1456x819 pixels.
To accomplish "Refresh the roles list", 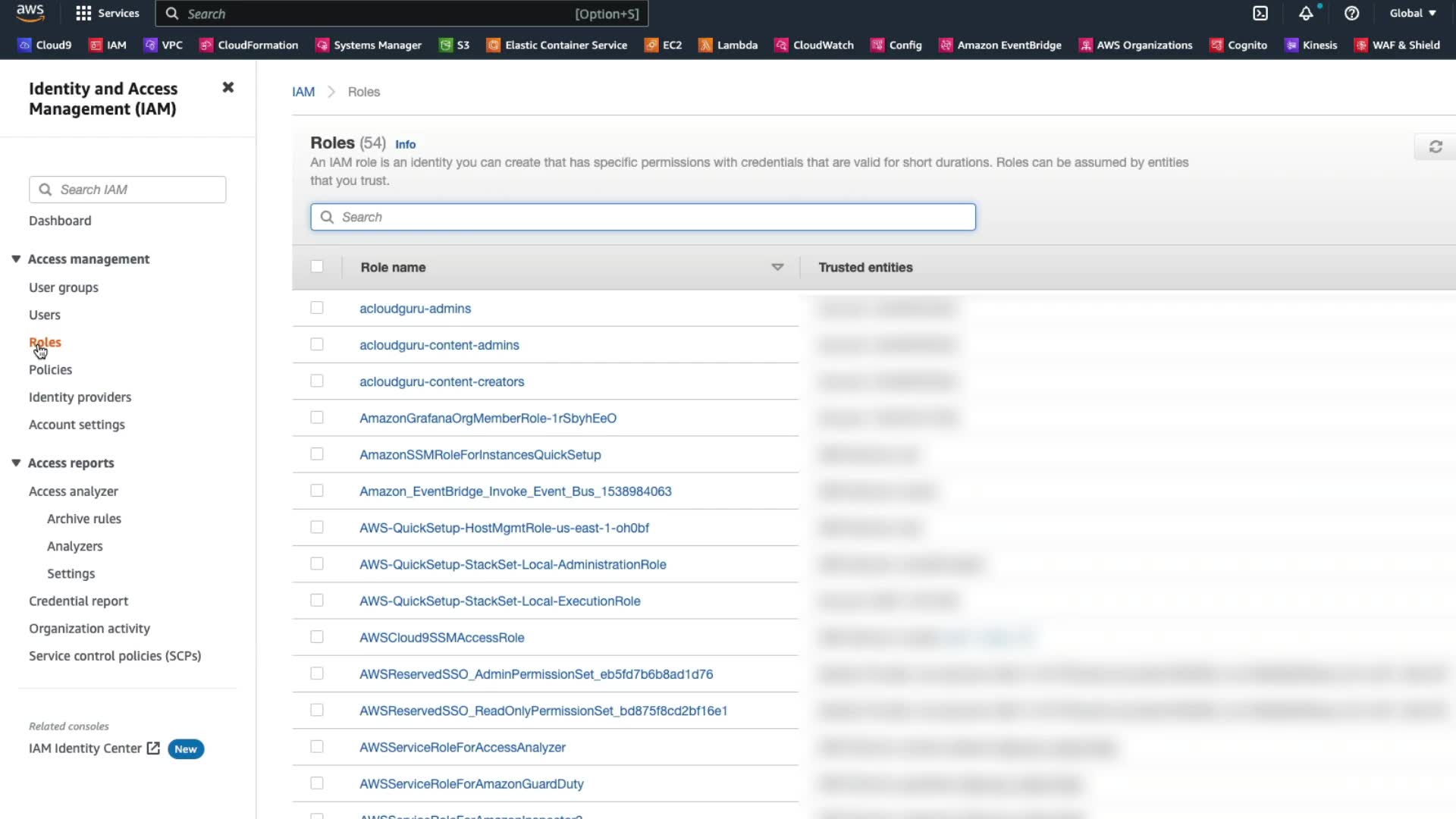I will 1435,147.
